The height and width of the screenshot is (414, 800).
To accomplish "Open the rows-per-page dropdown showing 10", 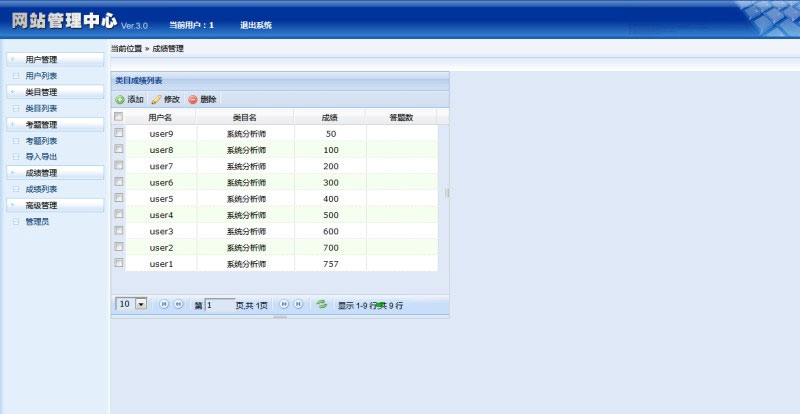I will pyautogui.click(x=140, y=304).
